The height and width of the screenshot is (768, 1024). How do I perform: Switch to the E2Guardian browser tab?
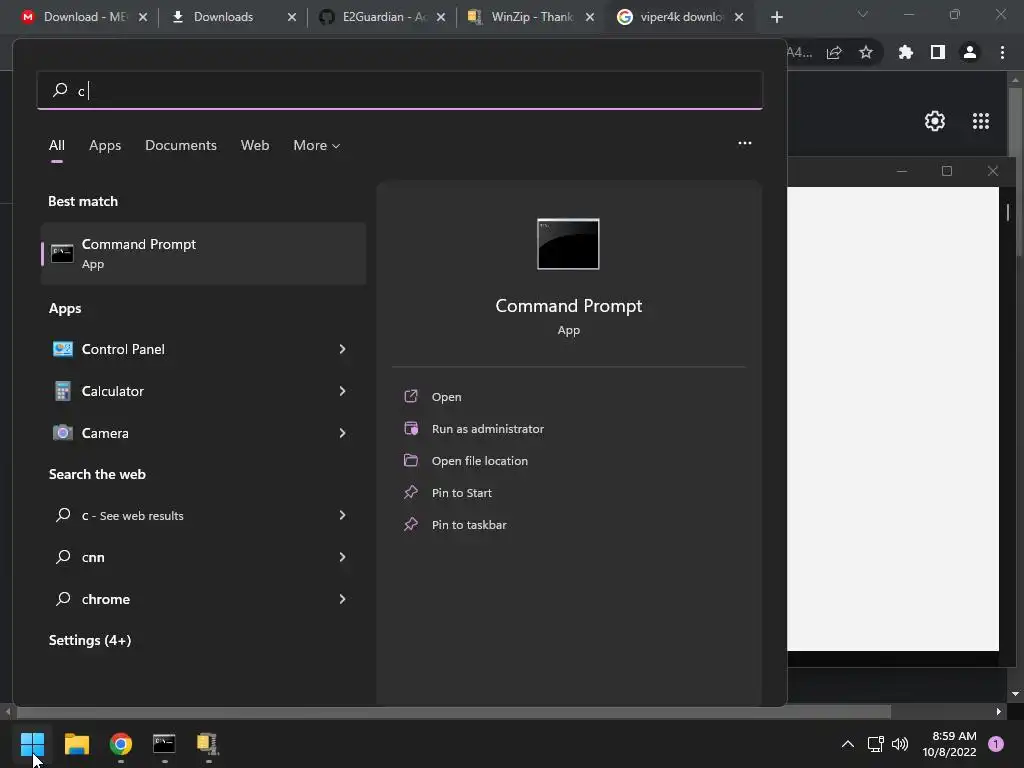pos(382,17)
